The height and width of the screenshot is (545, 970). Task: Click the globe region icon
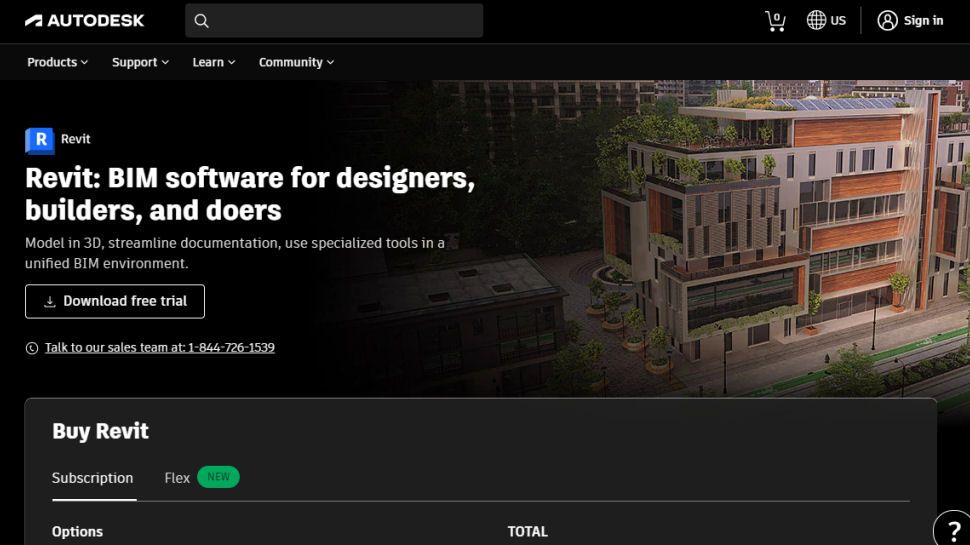816,20
